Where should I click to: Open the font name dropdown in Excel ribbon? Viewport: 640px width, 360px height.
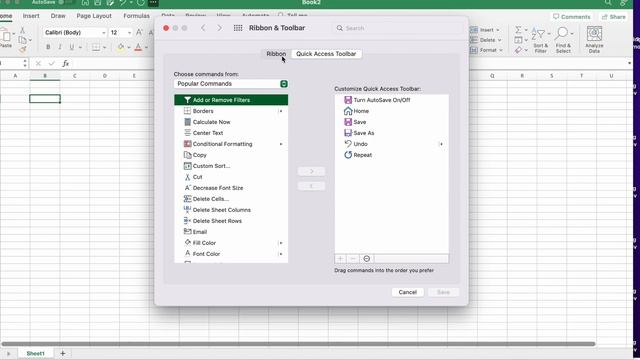[104, 33]
